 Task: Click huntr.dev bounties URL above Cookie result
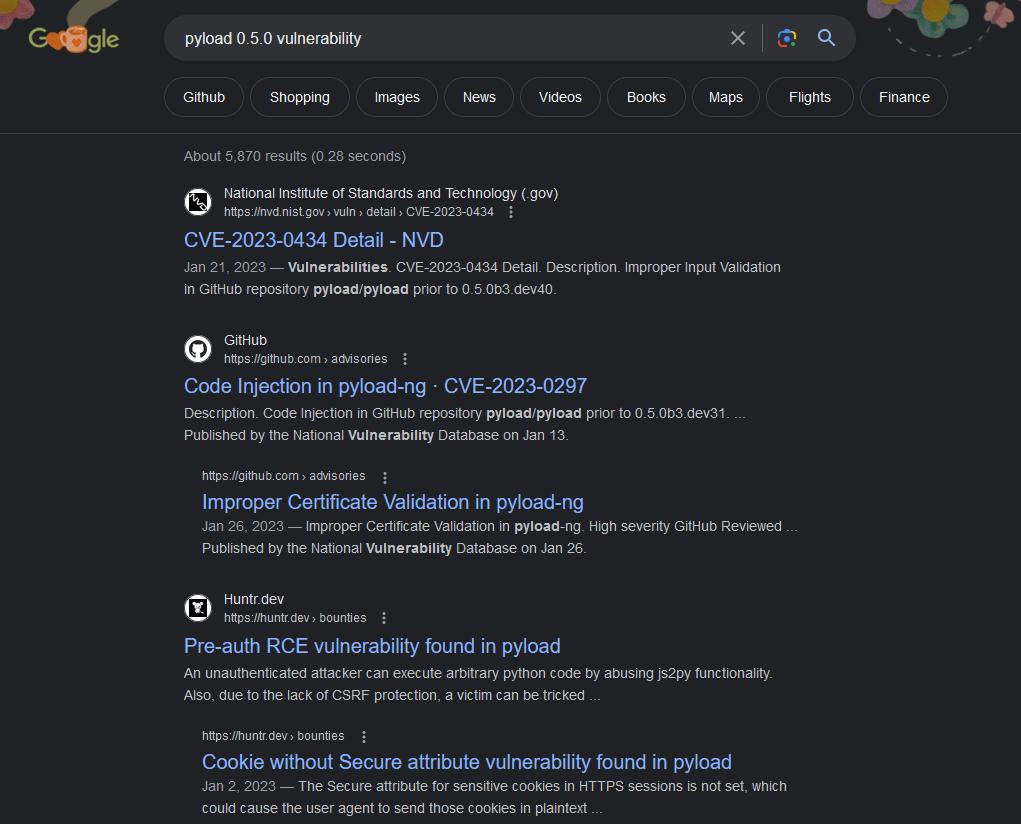[x=273, y=736]
